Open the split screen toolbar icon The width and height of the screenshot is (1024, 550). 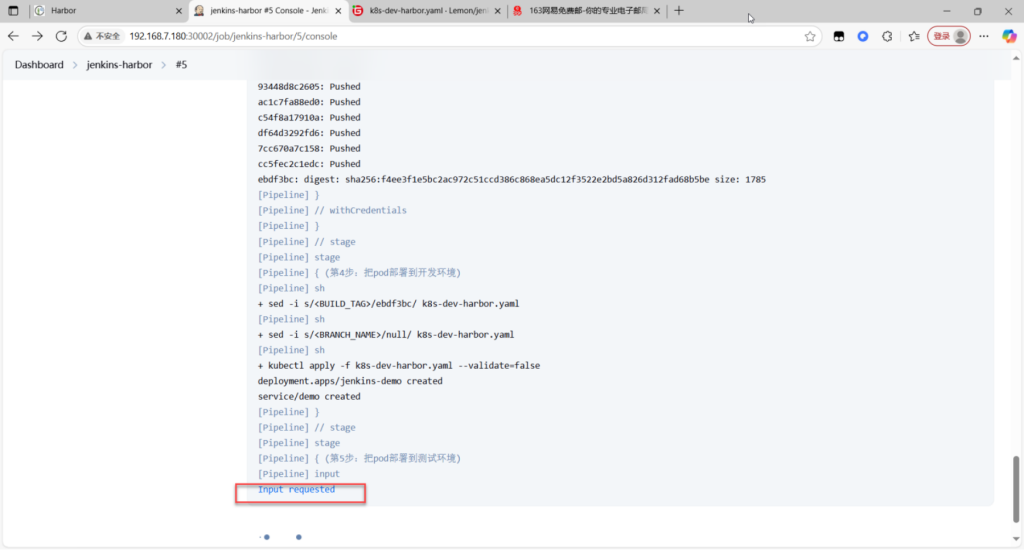pos(839,36)
